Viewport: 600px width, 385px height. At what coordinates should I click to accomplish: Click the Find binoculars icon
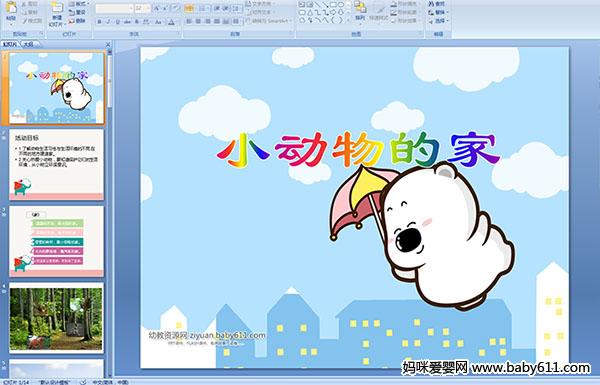[437, 4]
